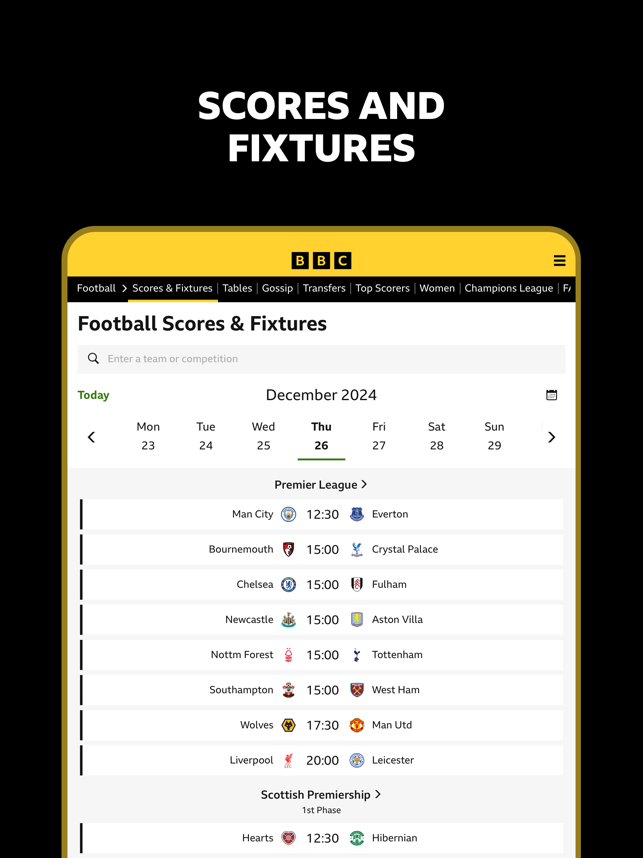
Task: Click the Man Utd club crest
Action: (x=357, y=725)
